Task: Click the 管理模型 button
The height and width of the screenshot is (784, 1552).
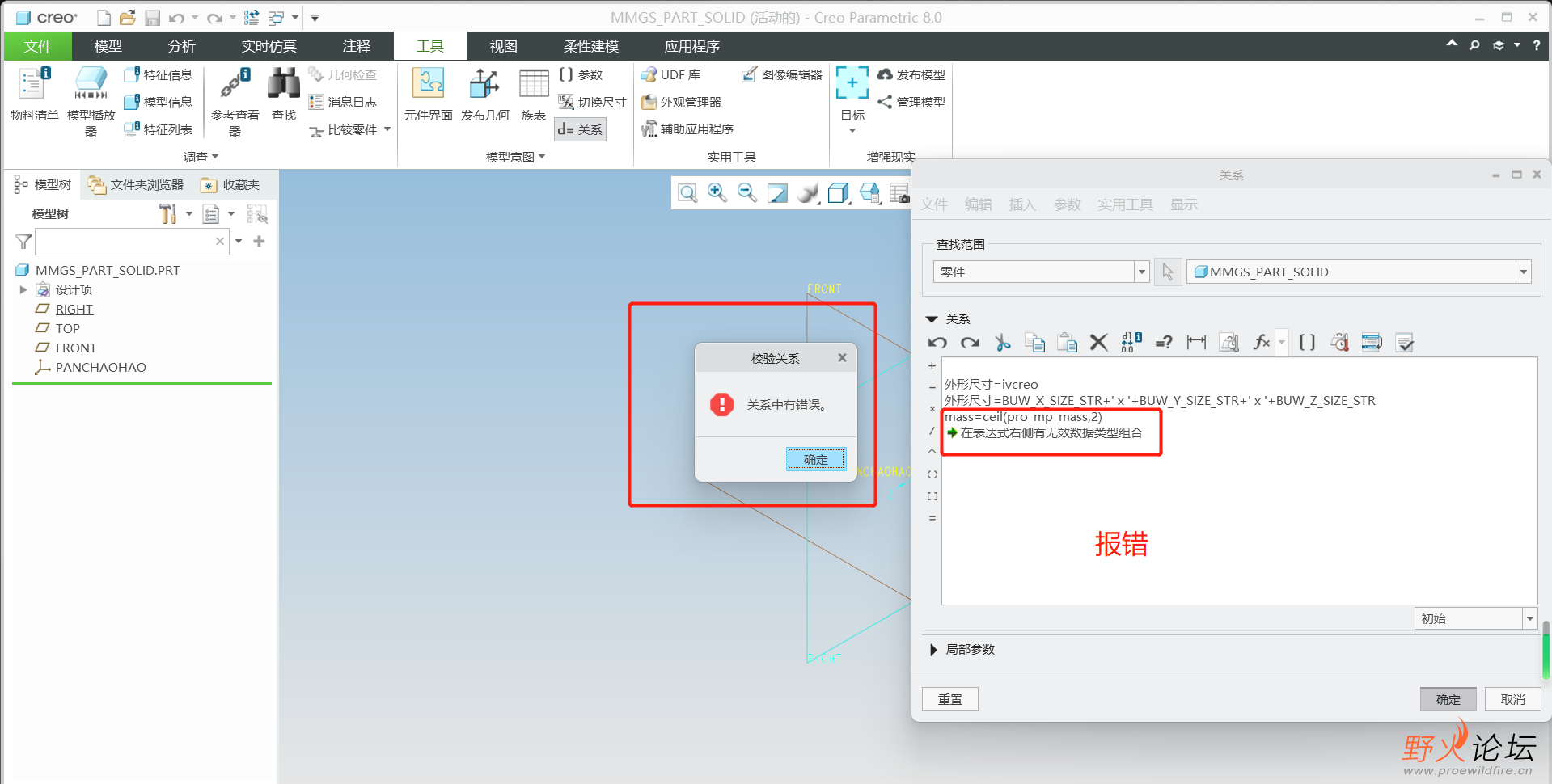Action: tap(911, 102)
